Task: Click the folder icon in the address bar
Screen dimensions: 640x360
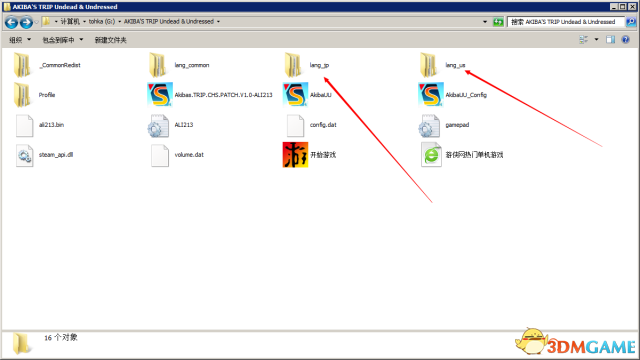Action: 46,21
